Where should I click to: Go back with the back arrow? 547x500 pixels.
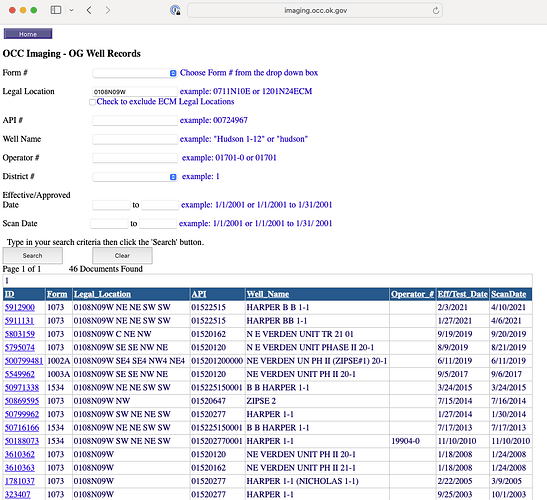[x=89, y=10]
